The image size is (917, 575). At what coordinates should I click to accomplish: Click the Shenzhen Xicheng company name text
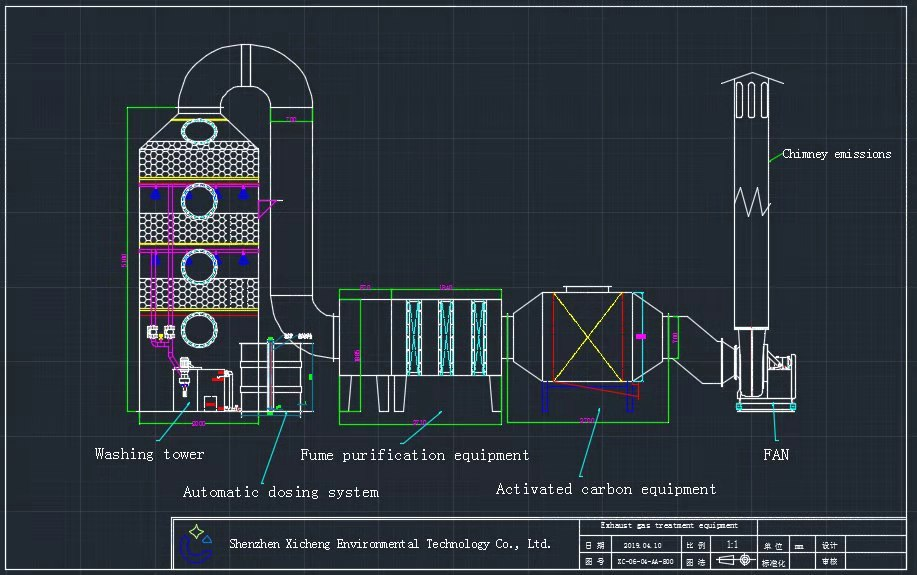390,544
